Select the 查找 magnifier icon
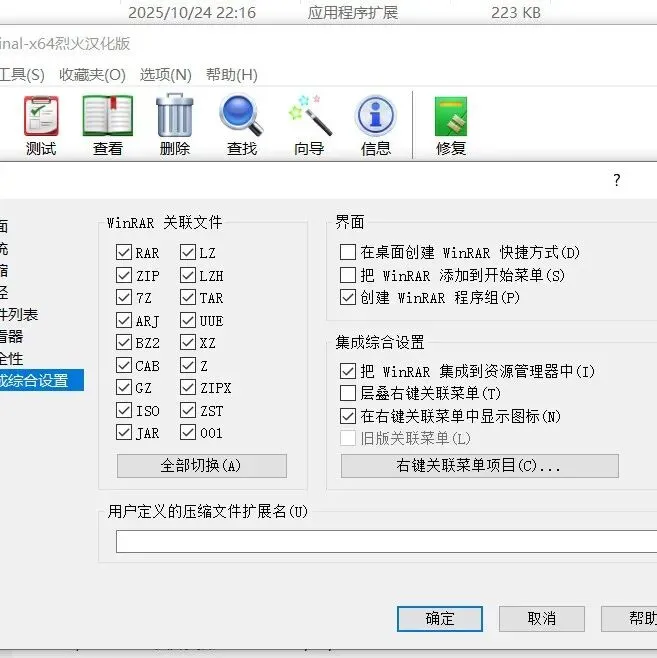The width and height of the screenshot is (657, 658). [x=241, y=115]
